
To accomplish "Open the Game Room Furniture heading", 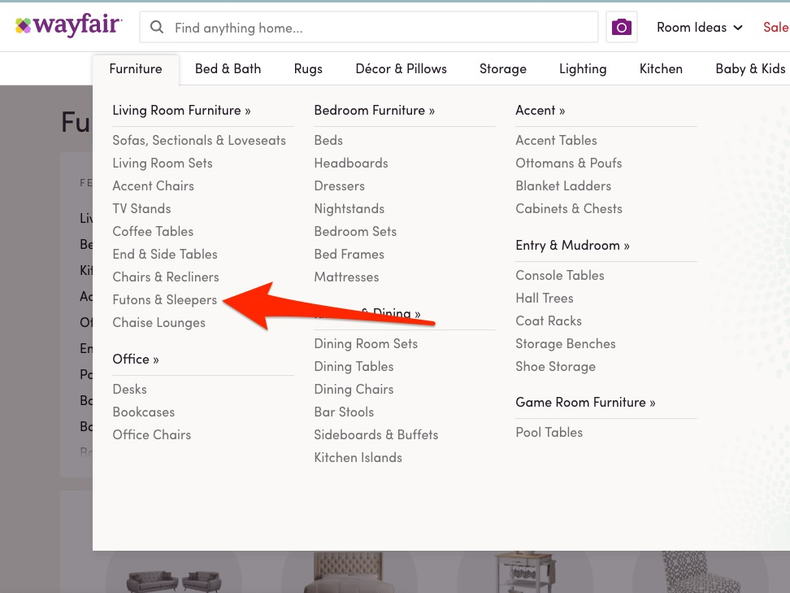I will (585, 402).
